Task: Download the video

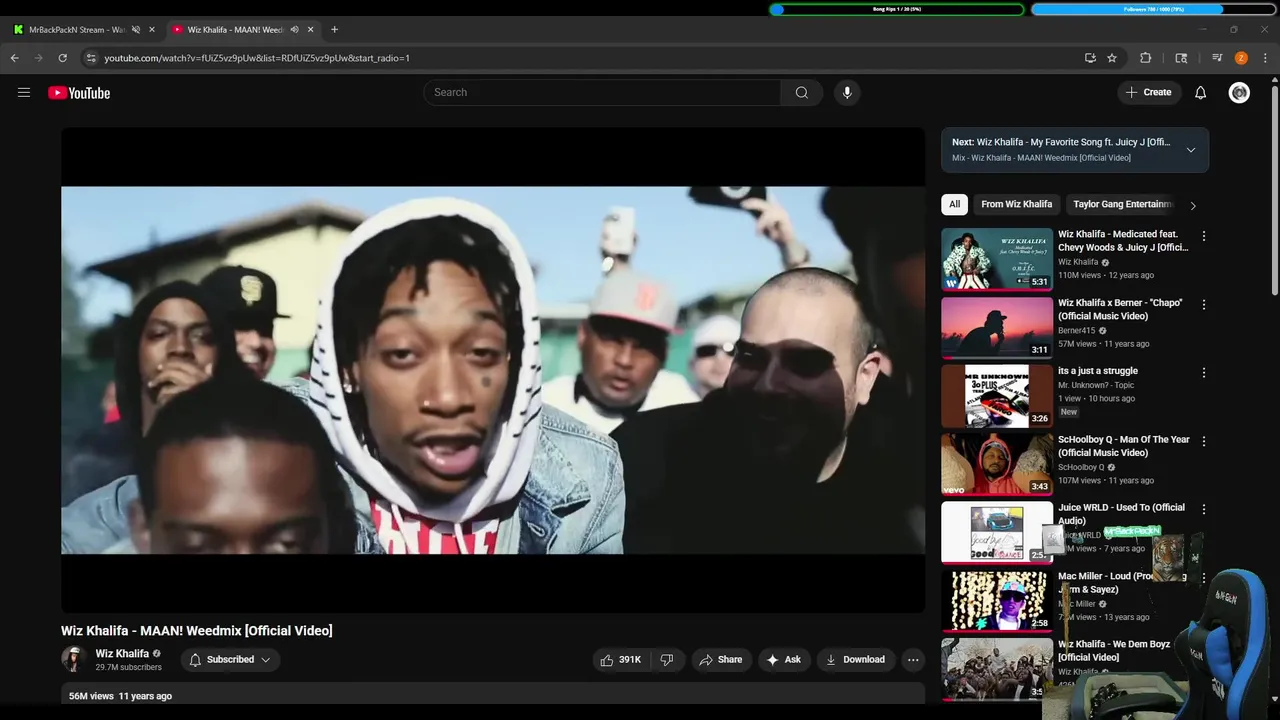Action: [x=855, y=660]
